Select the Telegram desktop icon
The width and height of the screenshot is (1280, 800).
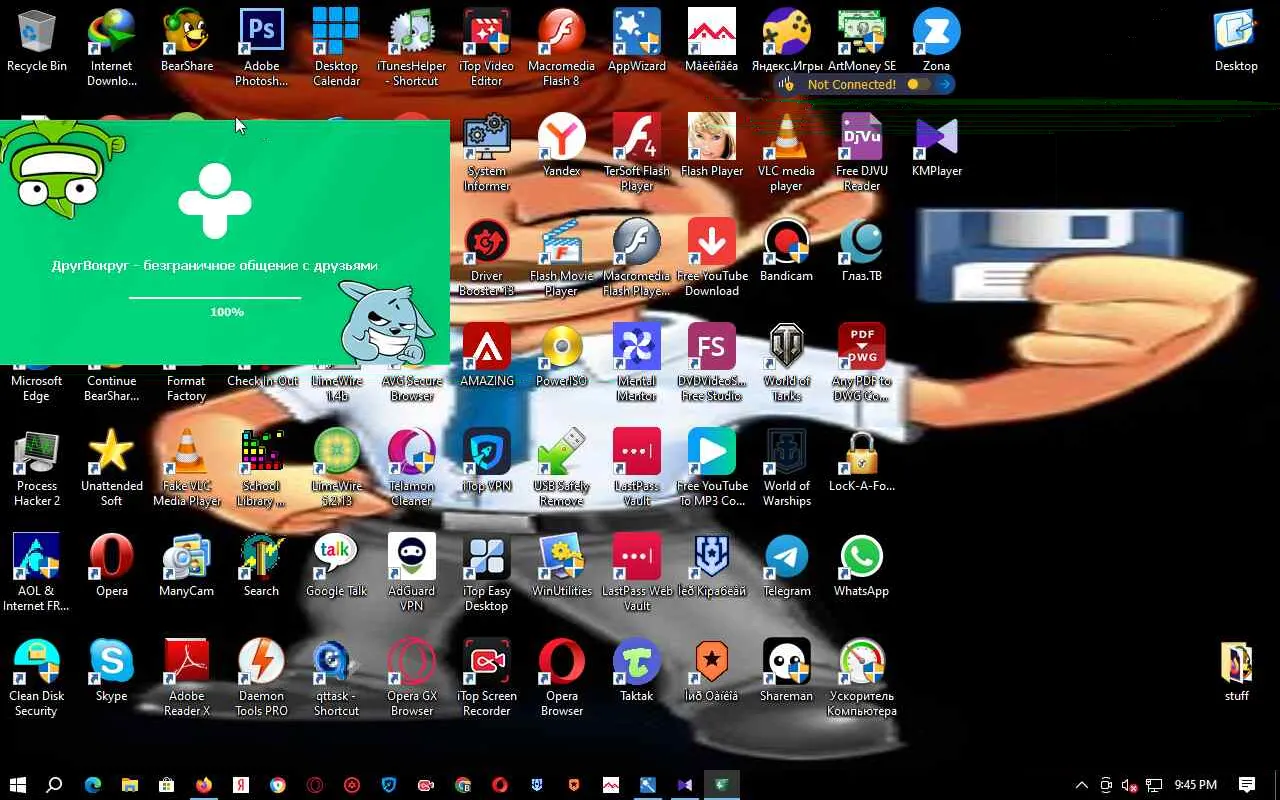pos(787,566)
